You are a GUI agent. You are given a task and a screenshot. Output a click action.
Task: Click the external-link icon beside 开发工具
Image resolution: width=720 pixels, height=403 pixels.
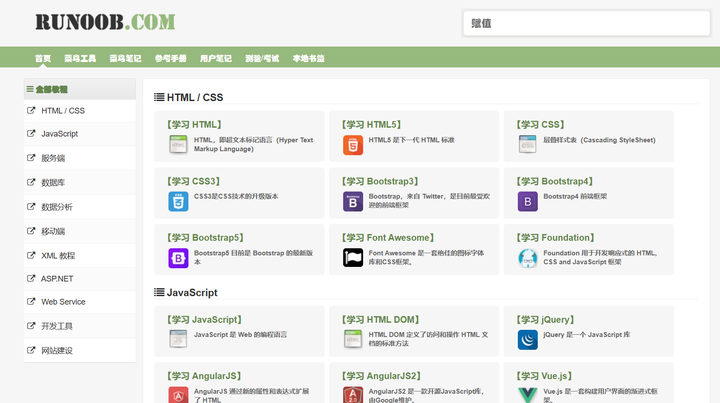point(31,325)
